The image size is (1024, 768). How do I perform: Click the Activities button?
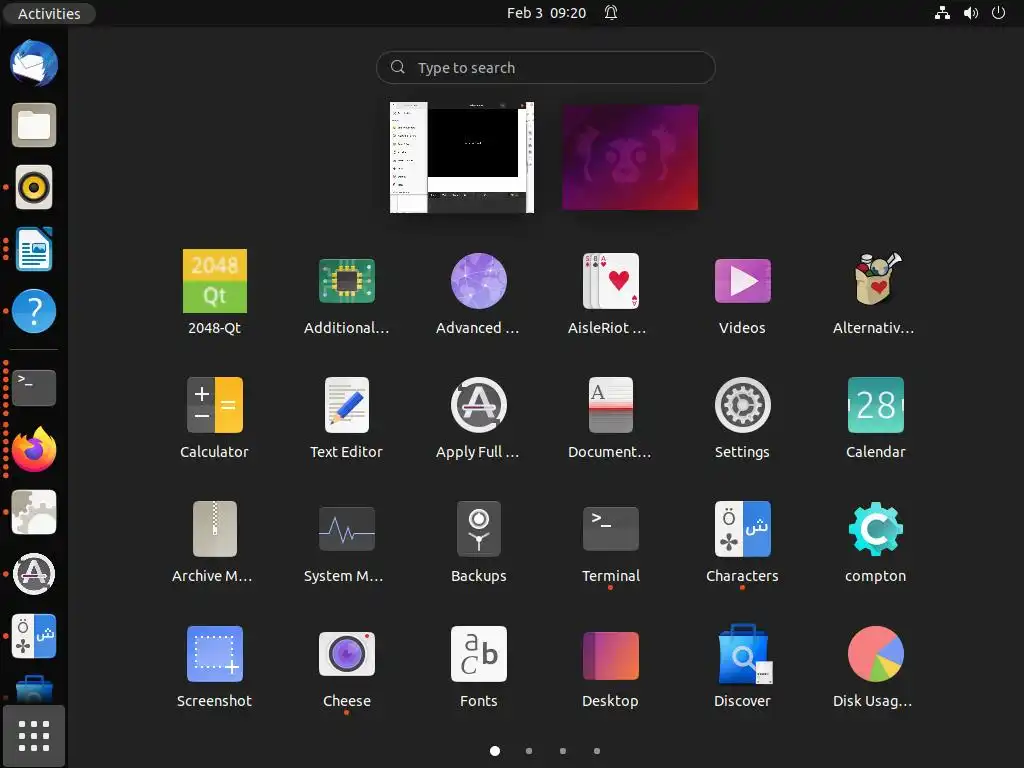point(49,13)
